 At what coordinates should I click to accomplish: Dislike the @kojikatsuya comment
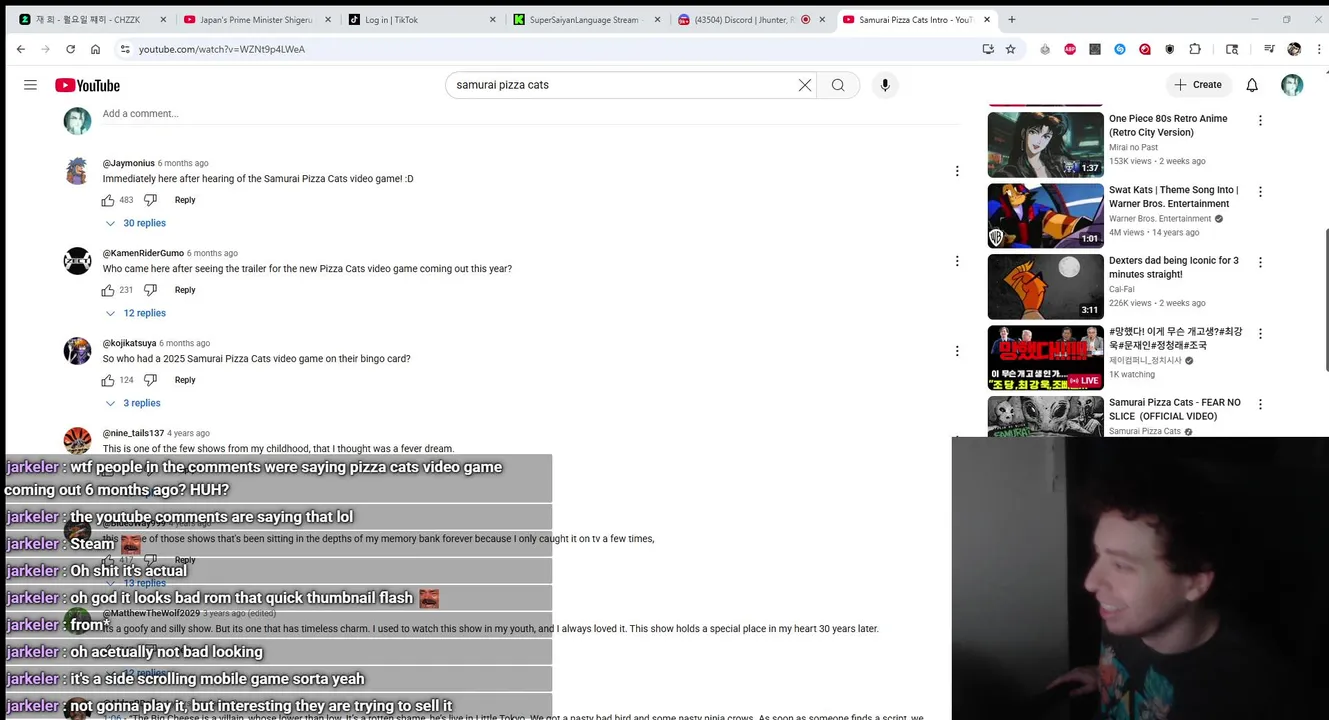tap(150, 380)
